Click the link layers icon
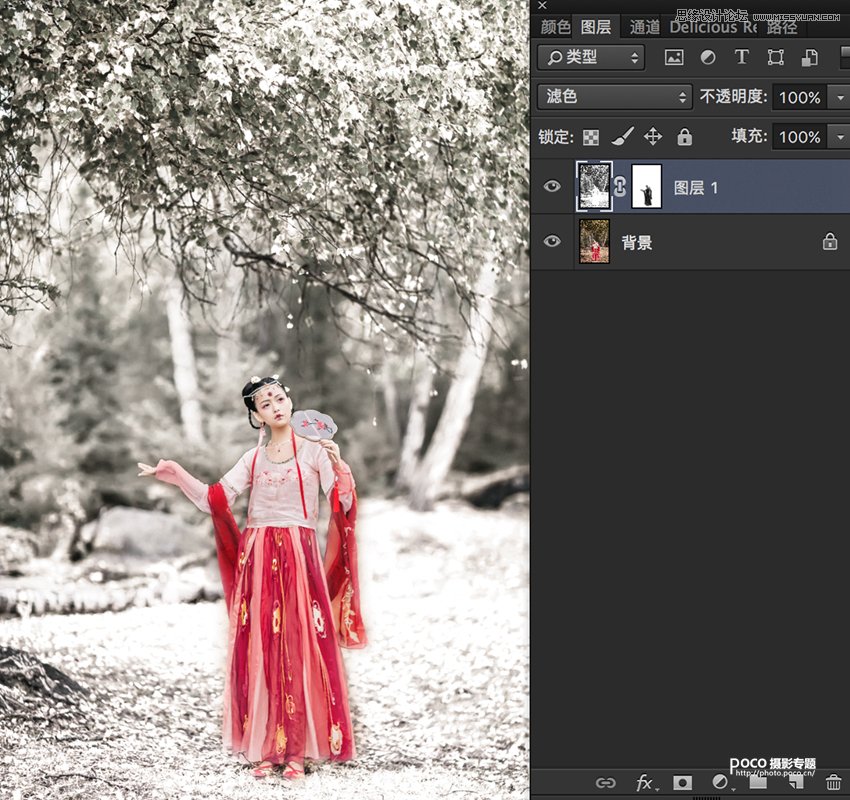Viewport: 850px width, 800px height. pos(605,783)
